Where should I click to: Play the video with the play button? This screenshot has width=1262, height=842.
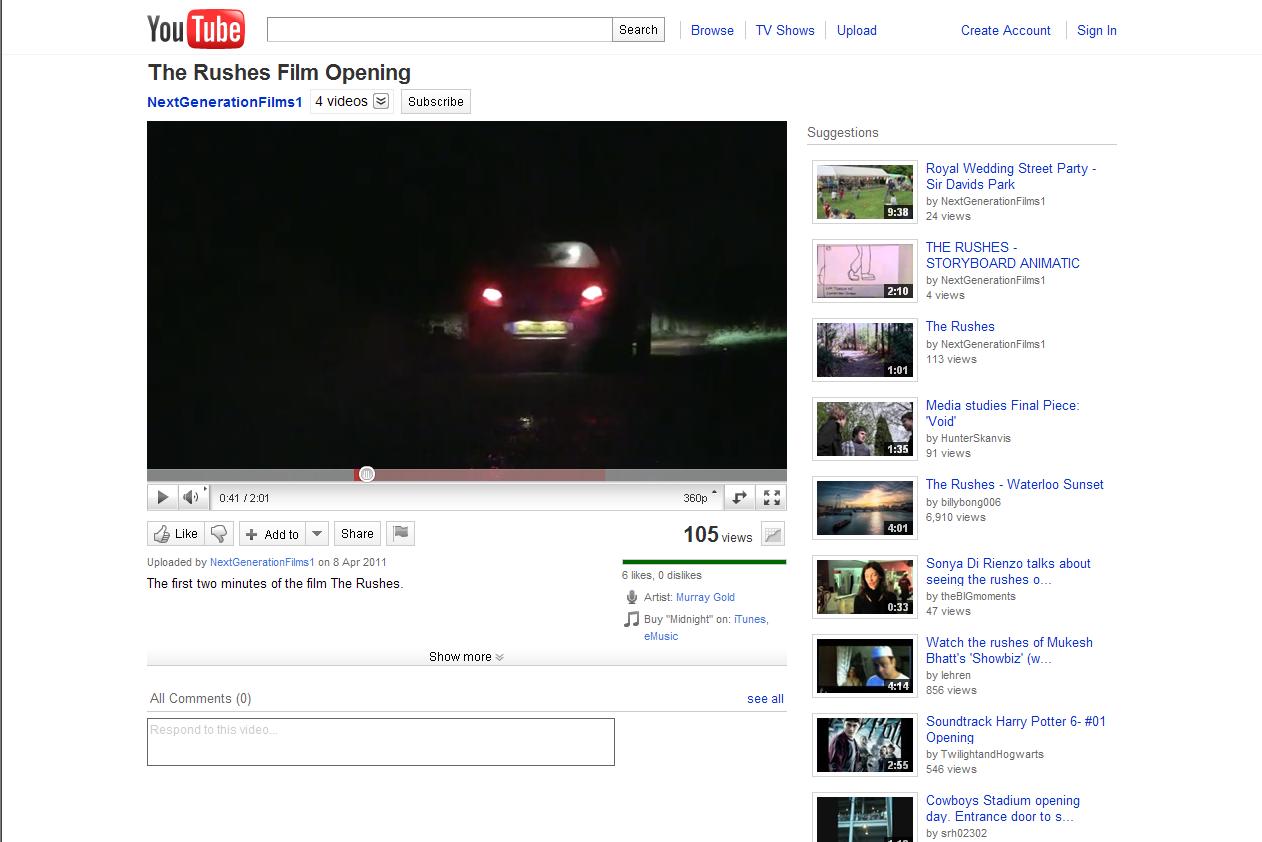[x=162, y=497]
